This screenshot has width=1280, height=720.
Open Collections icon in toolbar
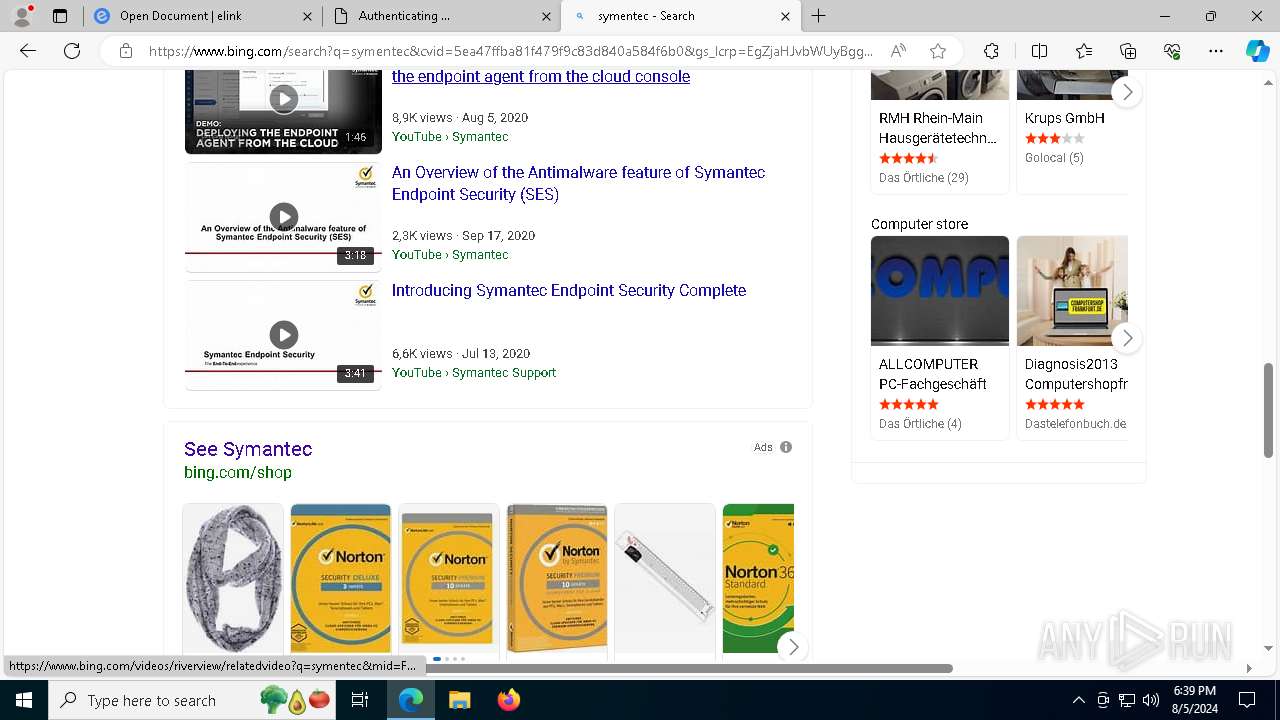(1128, 51)
